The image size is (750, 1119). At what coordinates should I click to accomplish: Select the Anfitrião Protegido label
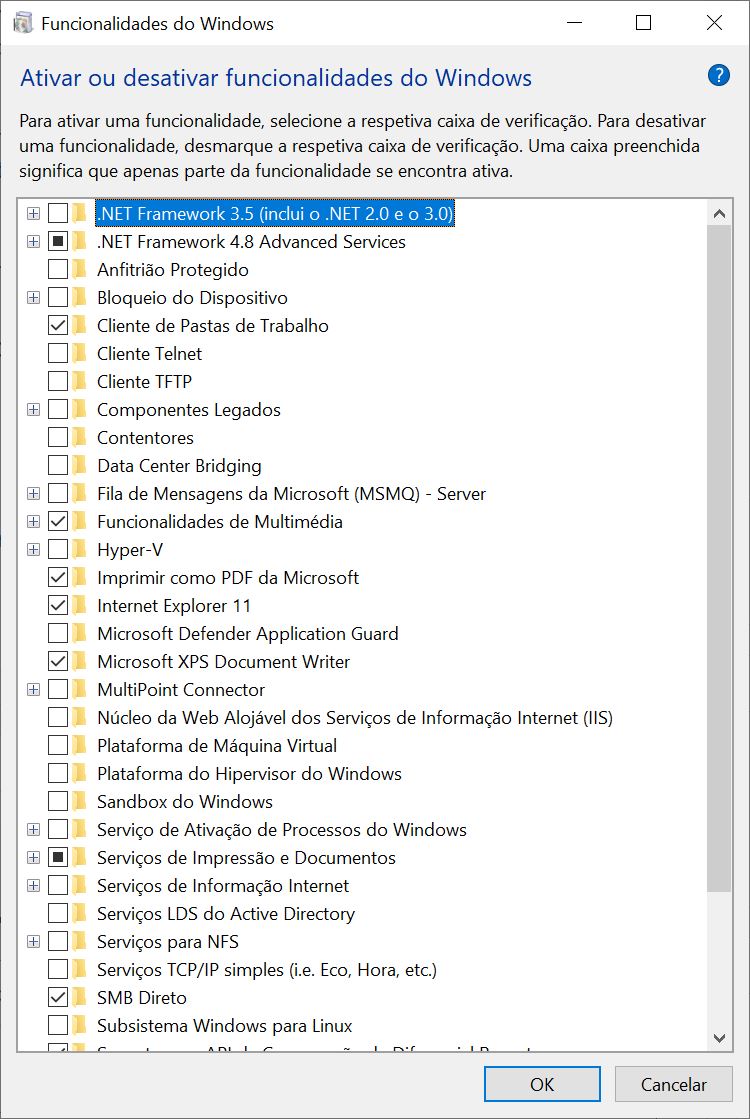tap(173, 270)
